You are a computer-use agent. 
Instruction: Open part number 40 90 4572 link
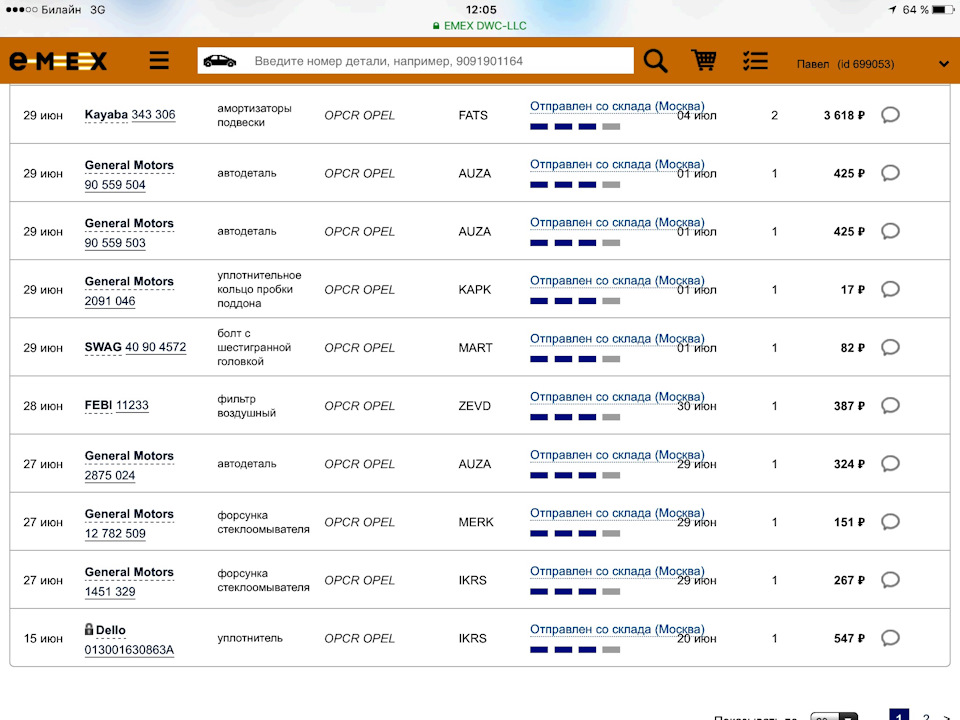pyautogui.click(x=156, y=347)
